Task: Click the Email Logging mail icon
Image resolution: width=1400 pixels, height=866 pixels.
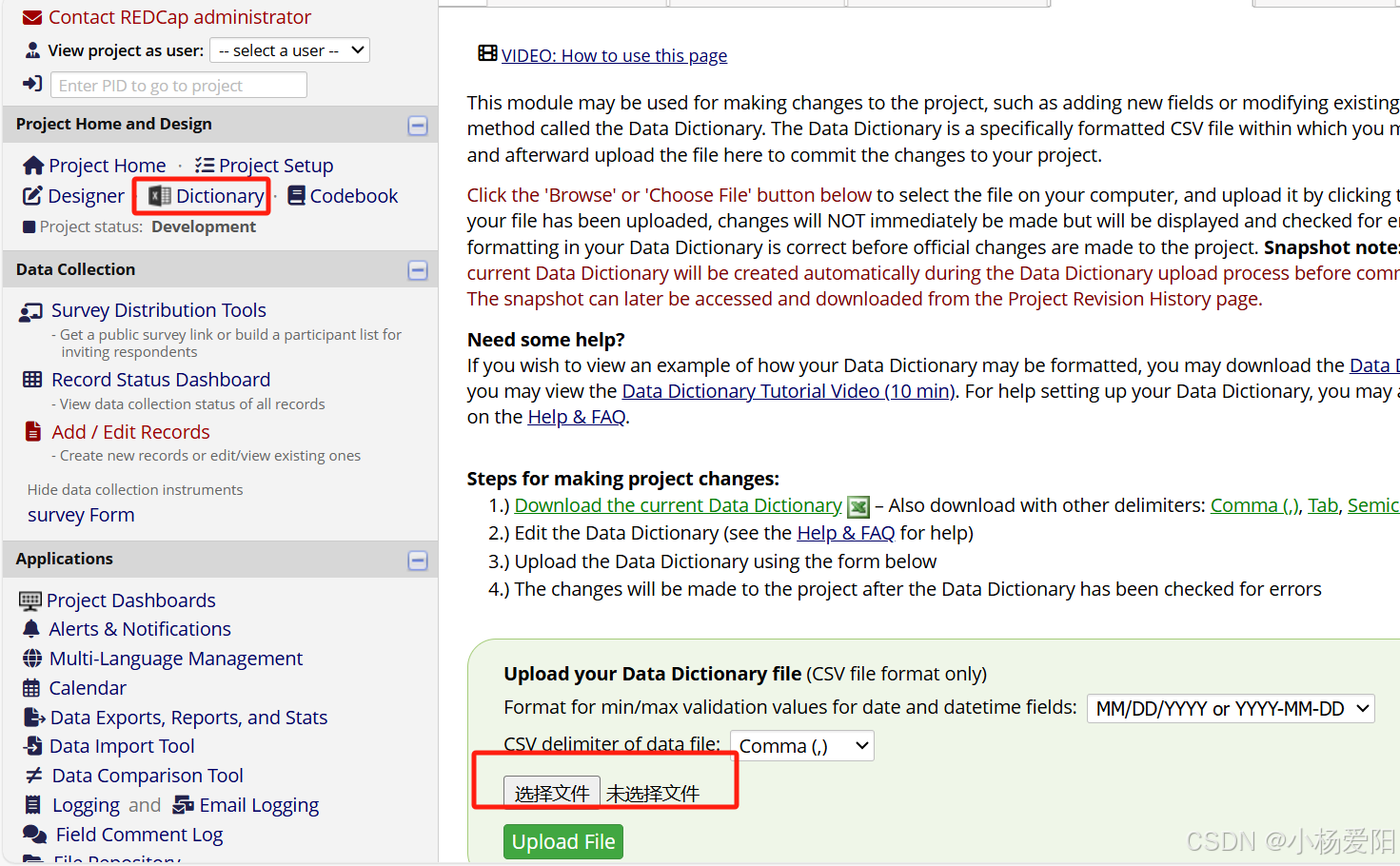Action: point(184,805)
